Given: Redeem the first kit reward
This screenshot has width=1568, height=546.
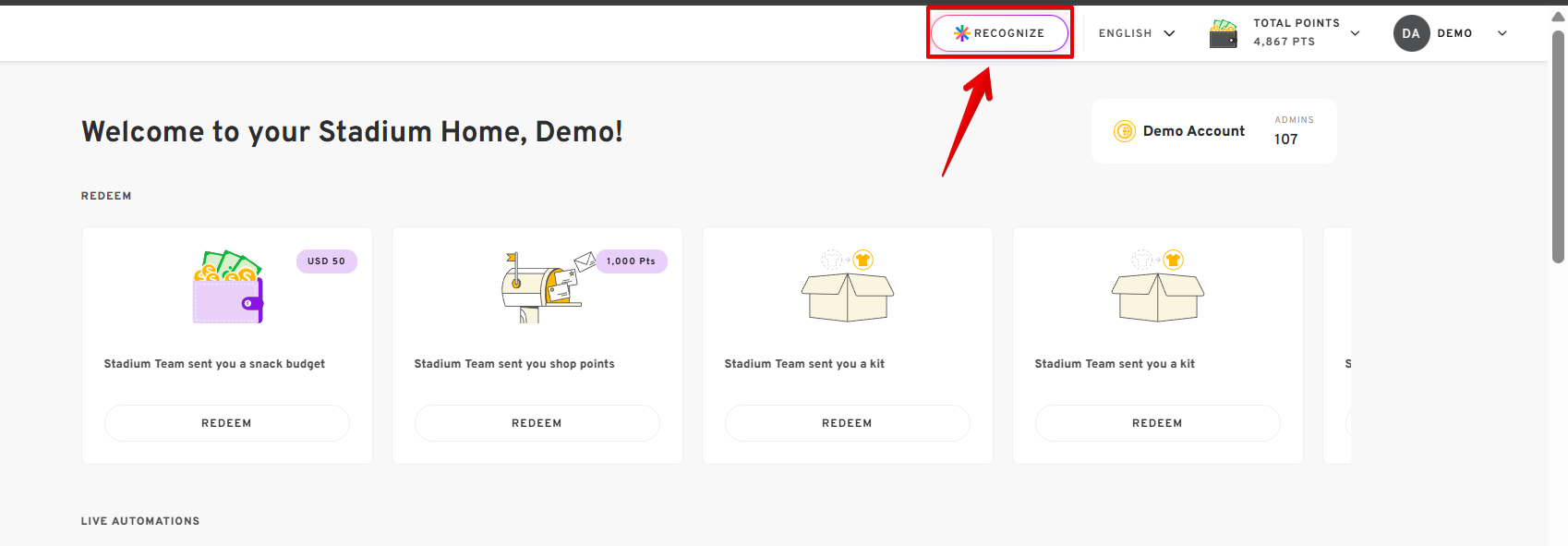Looking at the screenshot, I should pyautogui.click(x=847, y=423).
